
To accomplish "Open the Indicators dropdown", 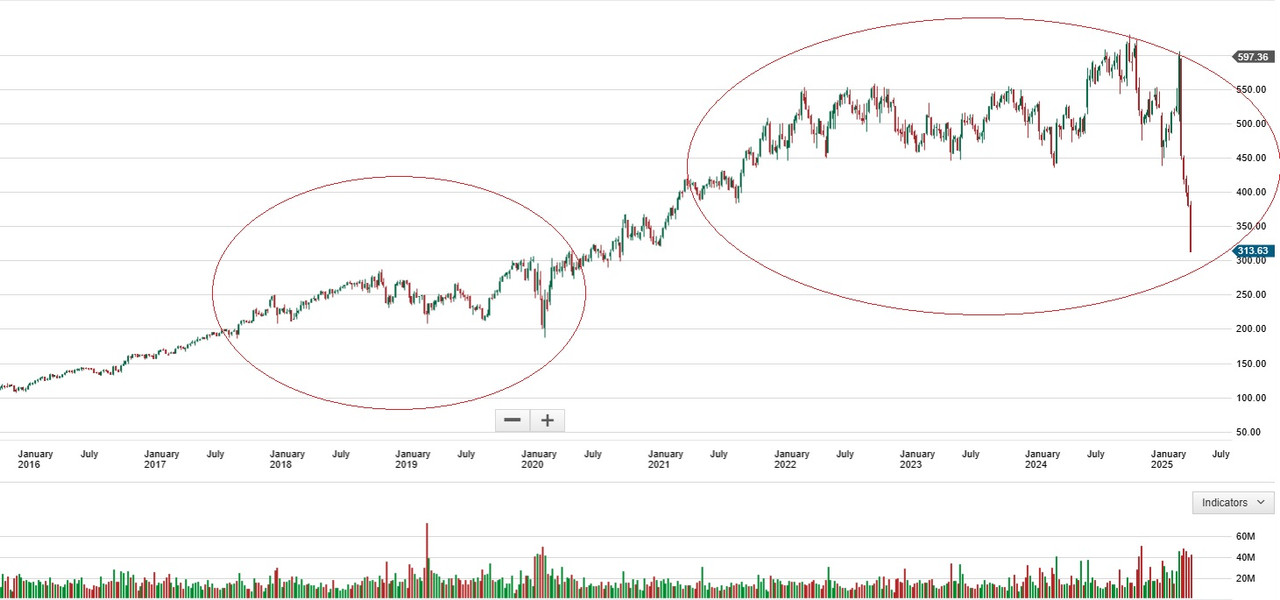I will [x=1233, y=502].
